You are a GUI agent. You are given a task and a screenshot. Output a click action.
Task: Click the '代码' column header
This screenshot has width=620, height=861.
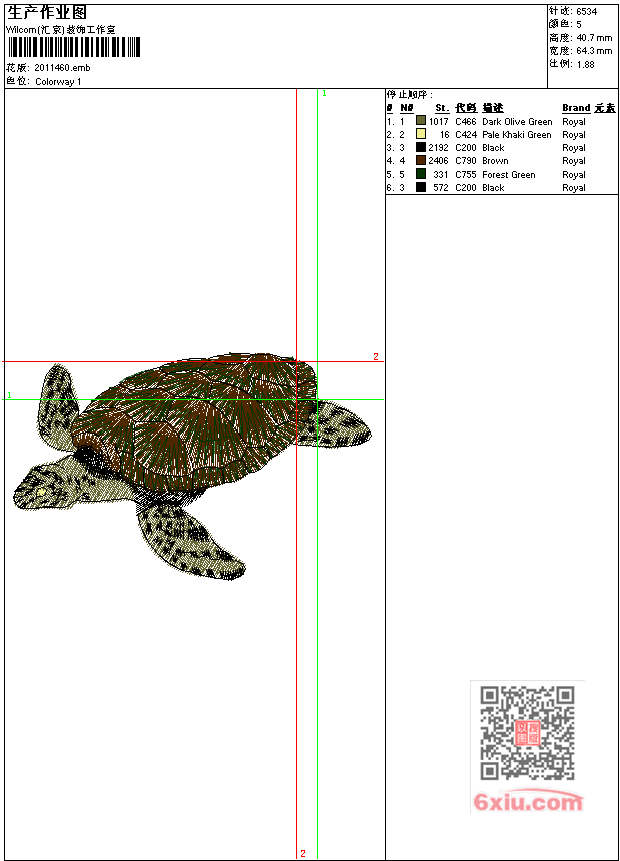(x=465, y=108)
